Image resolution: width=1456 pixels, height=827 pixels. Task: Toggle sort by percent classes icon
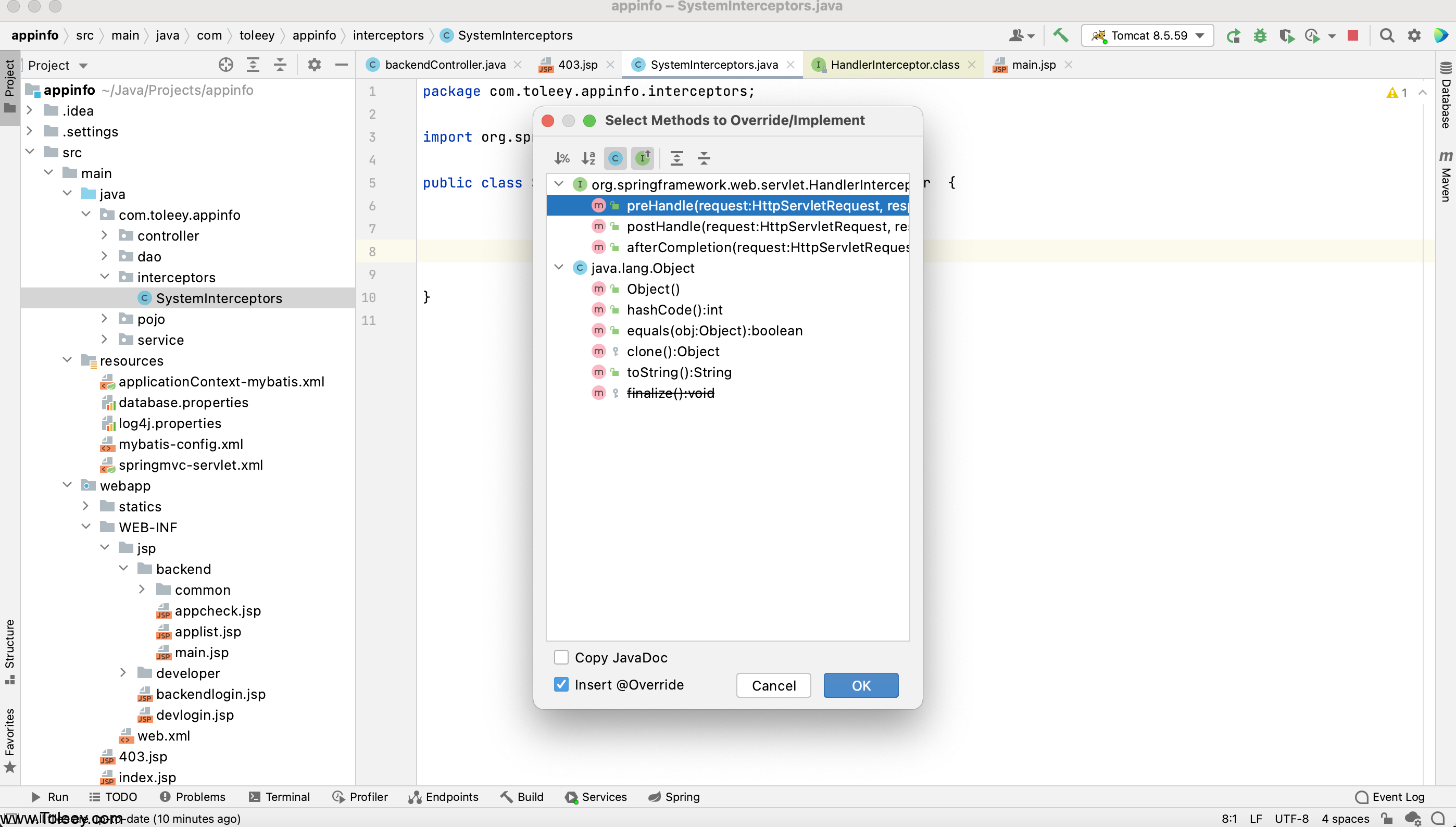tap(561, 158)
